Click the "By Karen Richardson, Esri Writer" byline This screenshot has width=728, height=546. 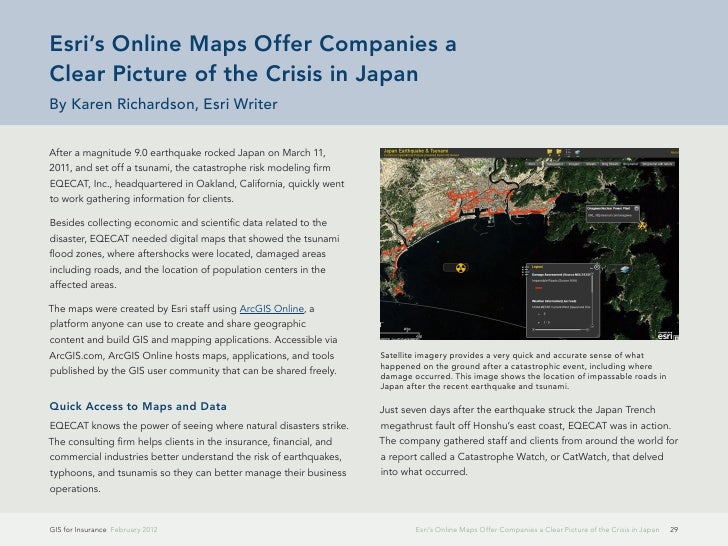[x=163, y=104]
